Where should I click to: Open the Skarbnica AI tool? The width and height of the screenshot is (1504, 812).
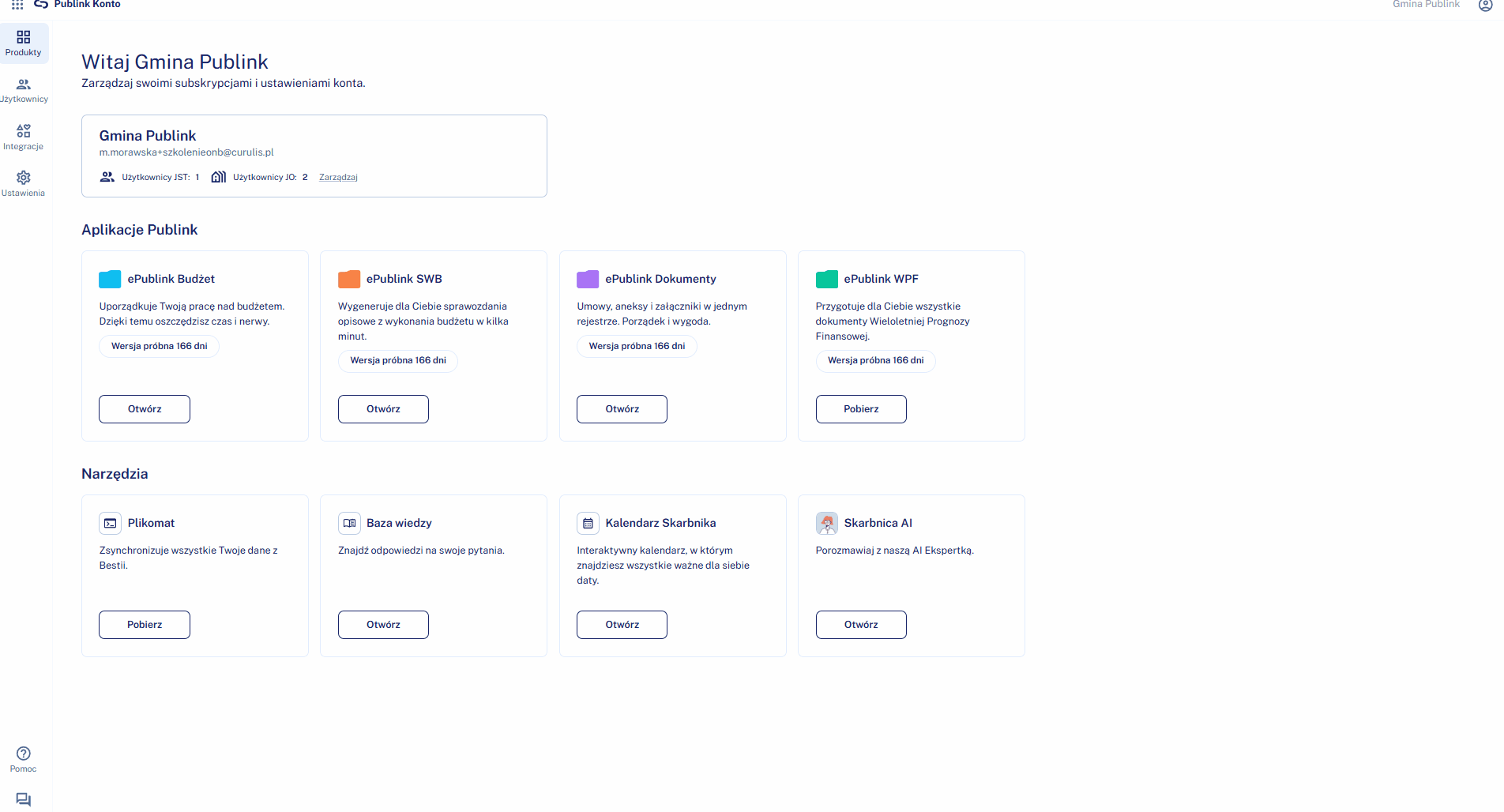(861, 625)
